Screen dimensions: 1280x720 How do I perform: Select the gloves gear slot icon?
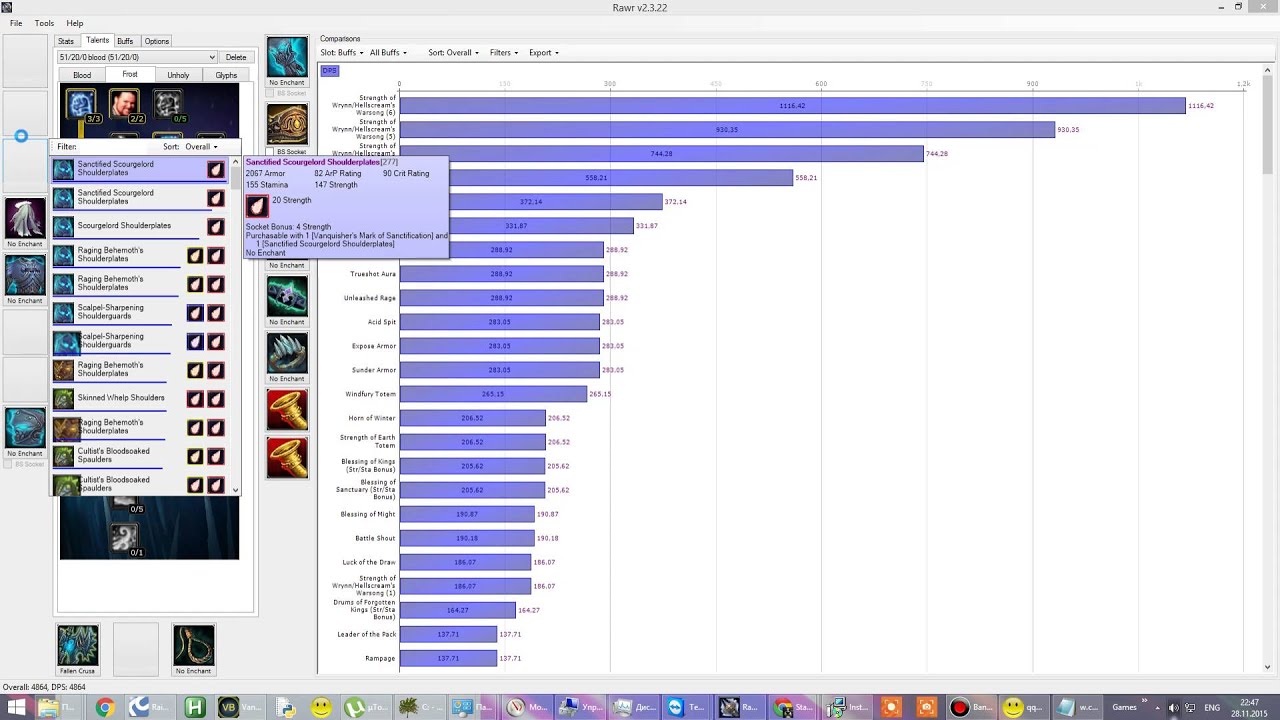287,58
